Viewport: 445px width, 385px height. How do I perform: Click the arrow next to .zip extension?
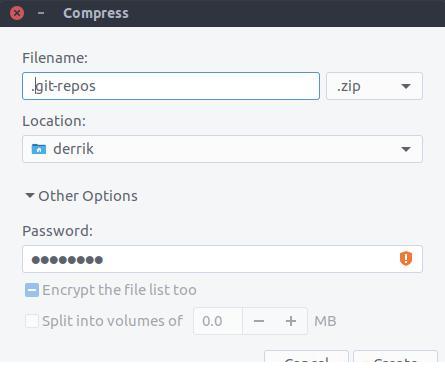coord(406,86)
